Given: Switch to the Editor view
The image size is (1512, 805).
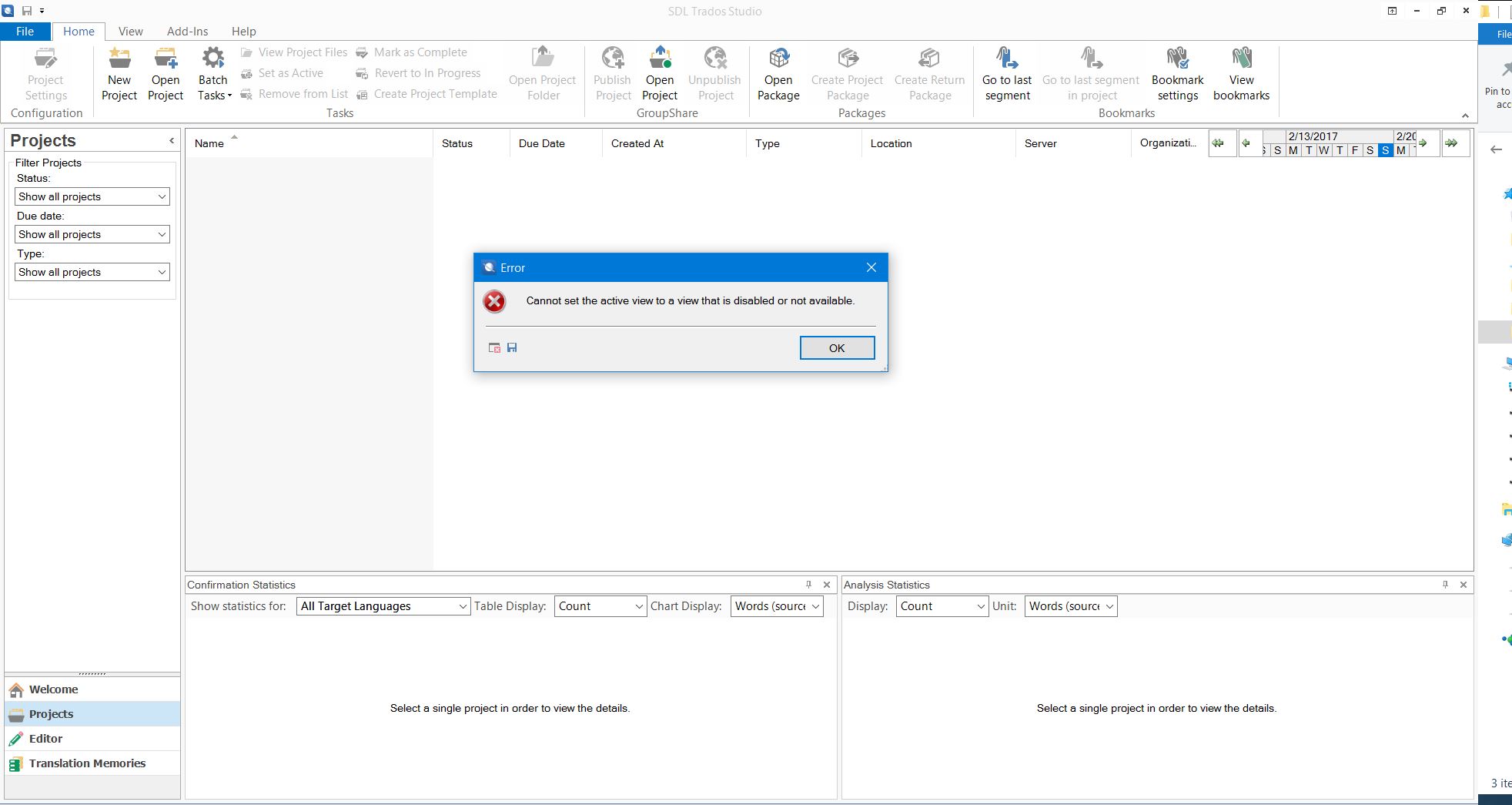Looking at the screenshot, I should pos(92,739).
